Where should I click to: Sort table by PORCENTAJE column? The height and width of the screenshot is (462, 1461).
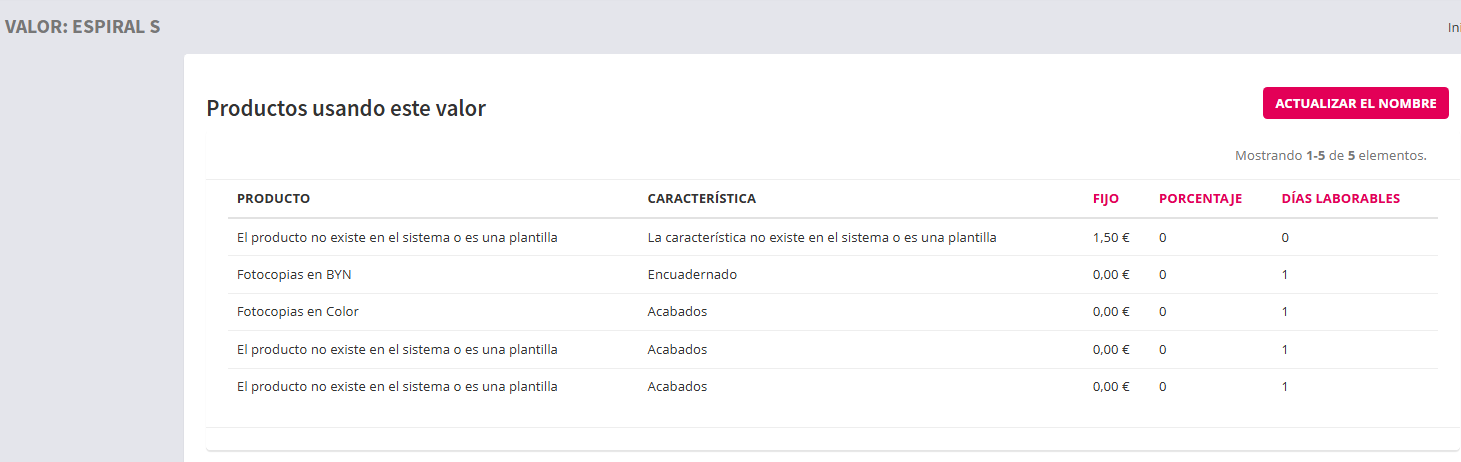coord(1200,198)
